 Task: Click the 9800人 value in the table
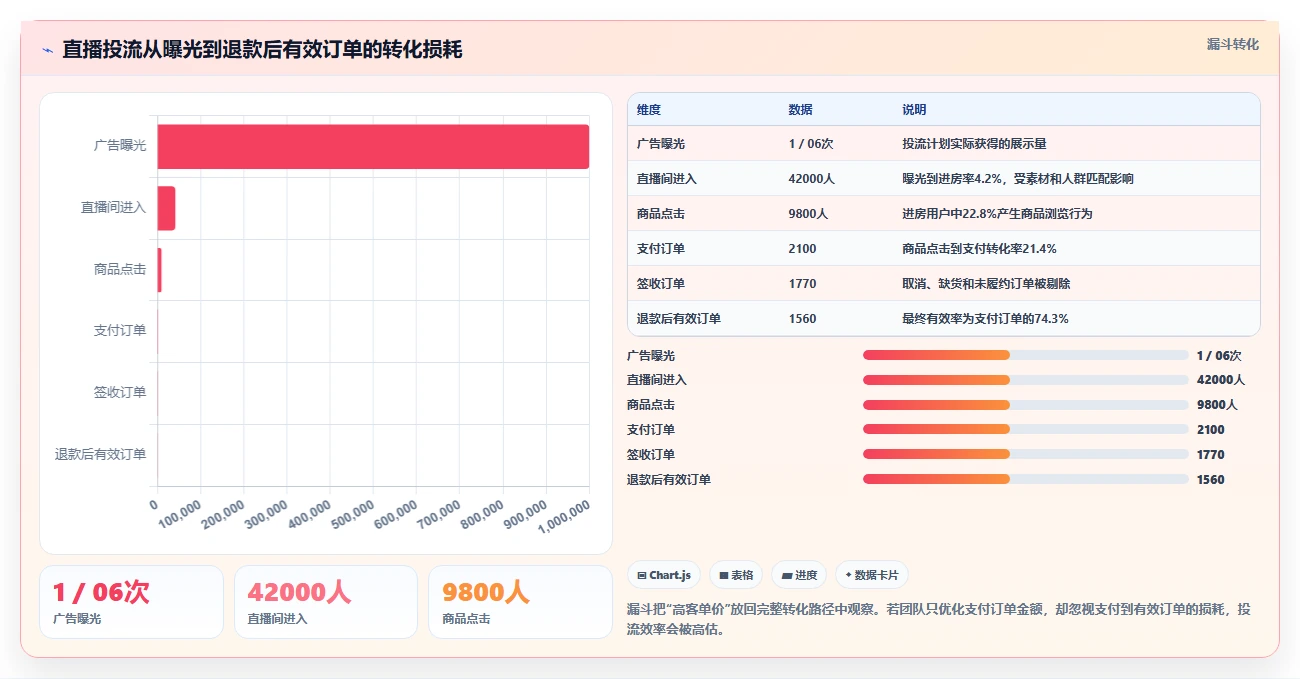(x=808, y=214)
